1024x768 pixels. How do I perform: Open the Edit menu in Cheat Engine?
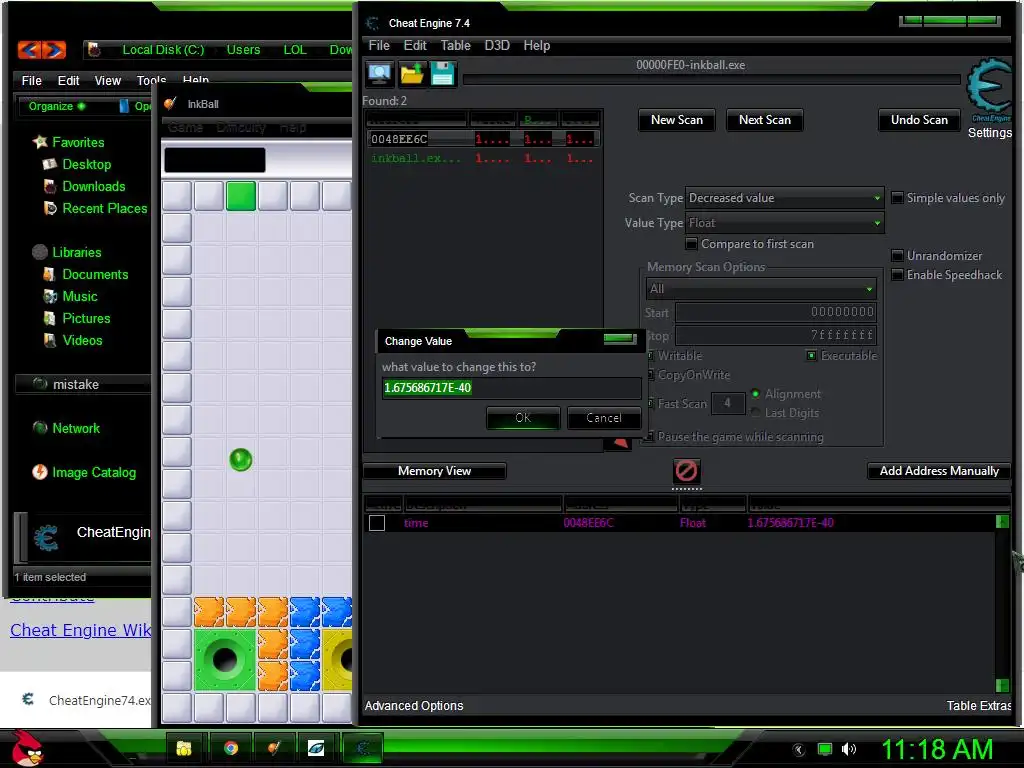(415, 45)
